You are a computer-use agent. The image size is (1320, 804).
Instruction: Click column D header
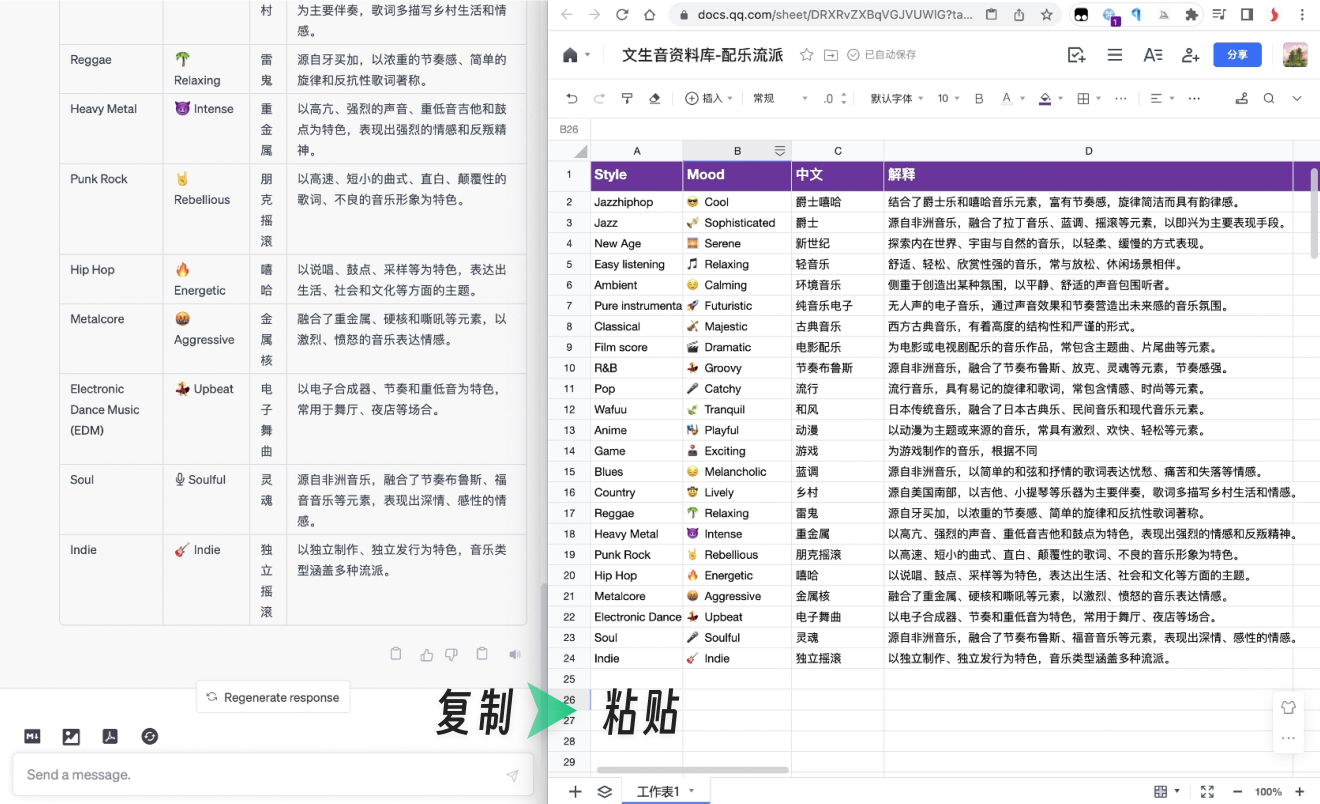point(1088,151)
